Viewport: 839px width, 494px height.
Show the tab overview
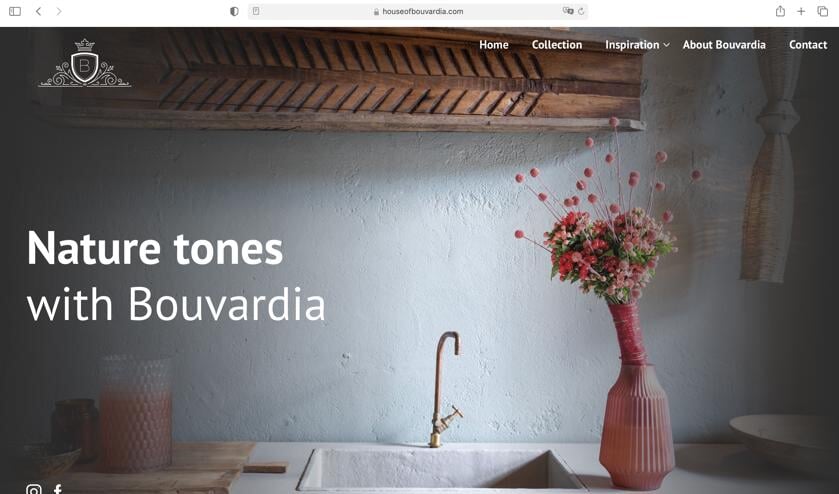(822, 11)
